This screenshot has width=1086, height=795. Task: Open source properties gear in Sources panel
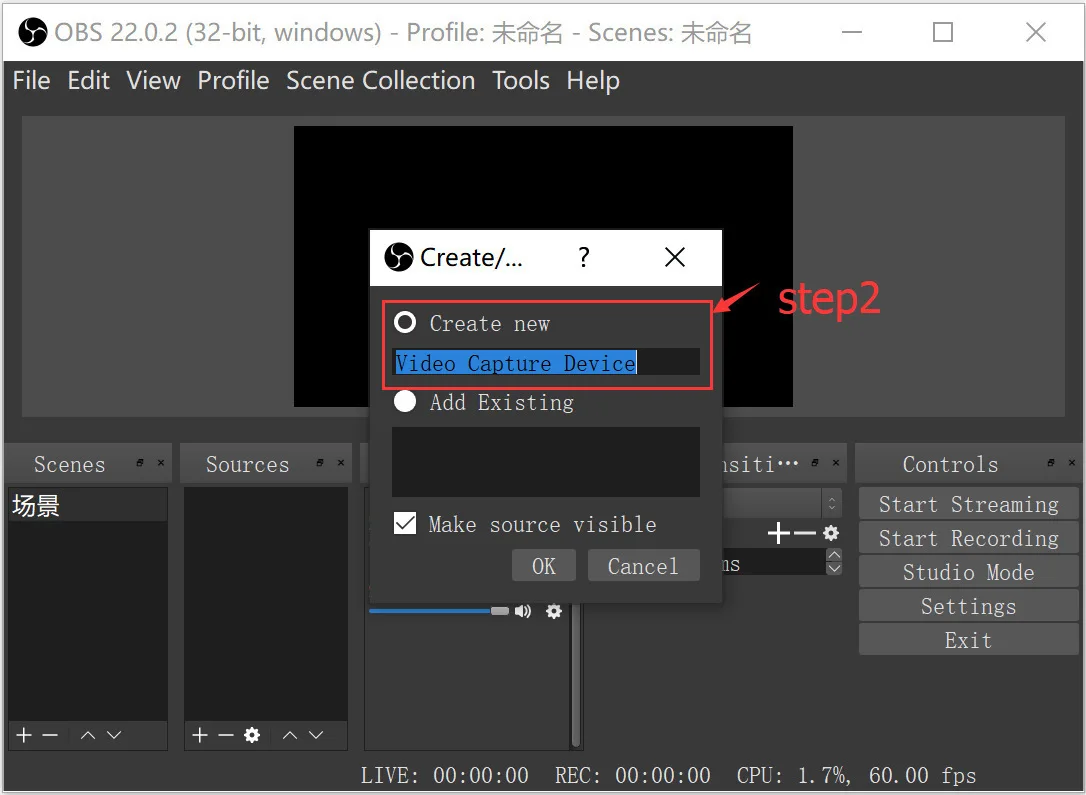coord(252,735)
